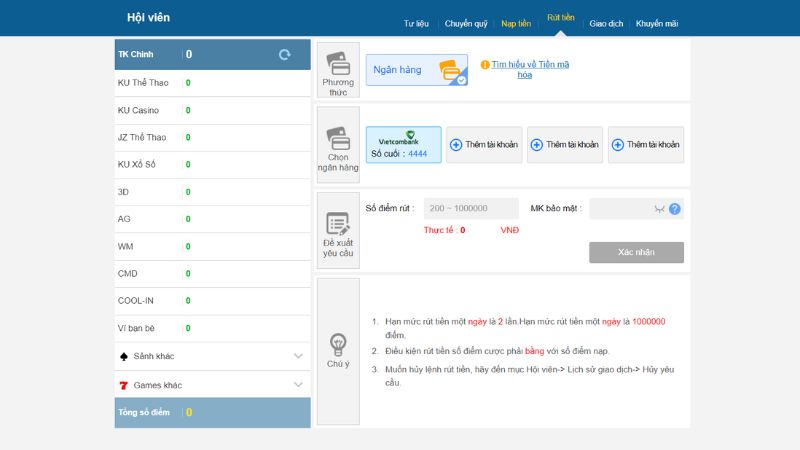800x450 pixels.
Task: Open the Tìm hiểu về Tiền mã hóa link
Action: 530,69
